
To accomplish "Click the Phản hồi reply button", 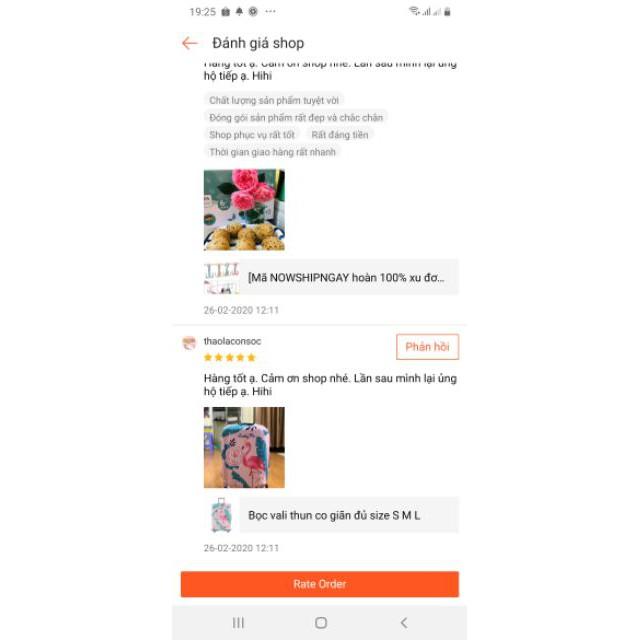I will (x=427, y=347).
